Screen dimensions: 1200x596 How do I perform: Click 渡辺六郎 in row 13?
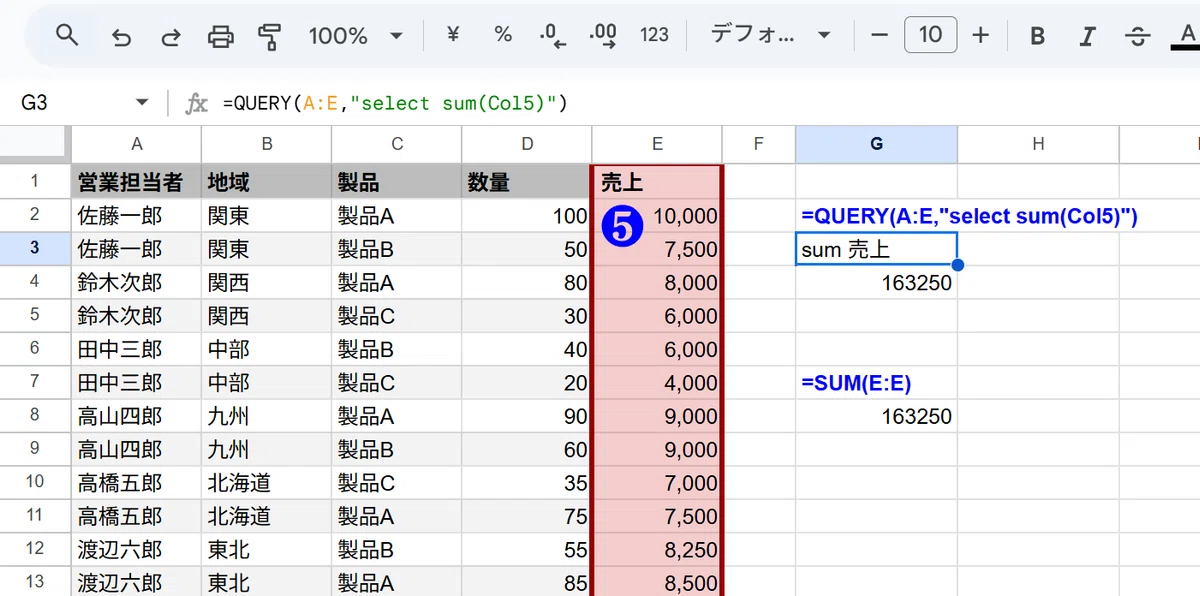coord(136,582)
